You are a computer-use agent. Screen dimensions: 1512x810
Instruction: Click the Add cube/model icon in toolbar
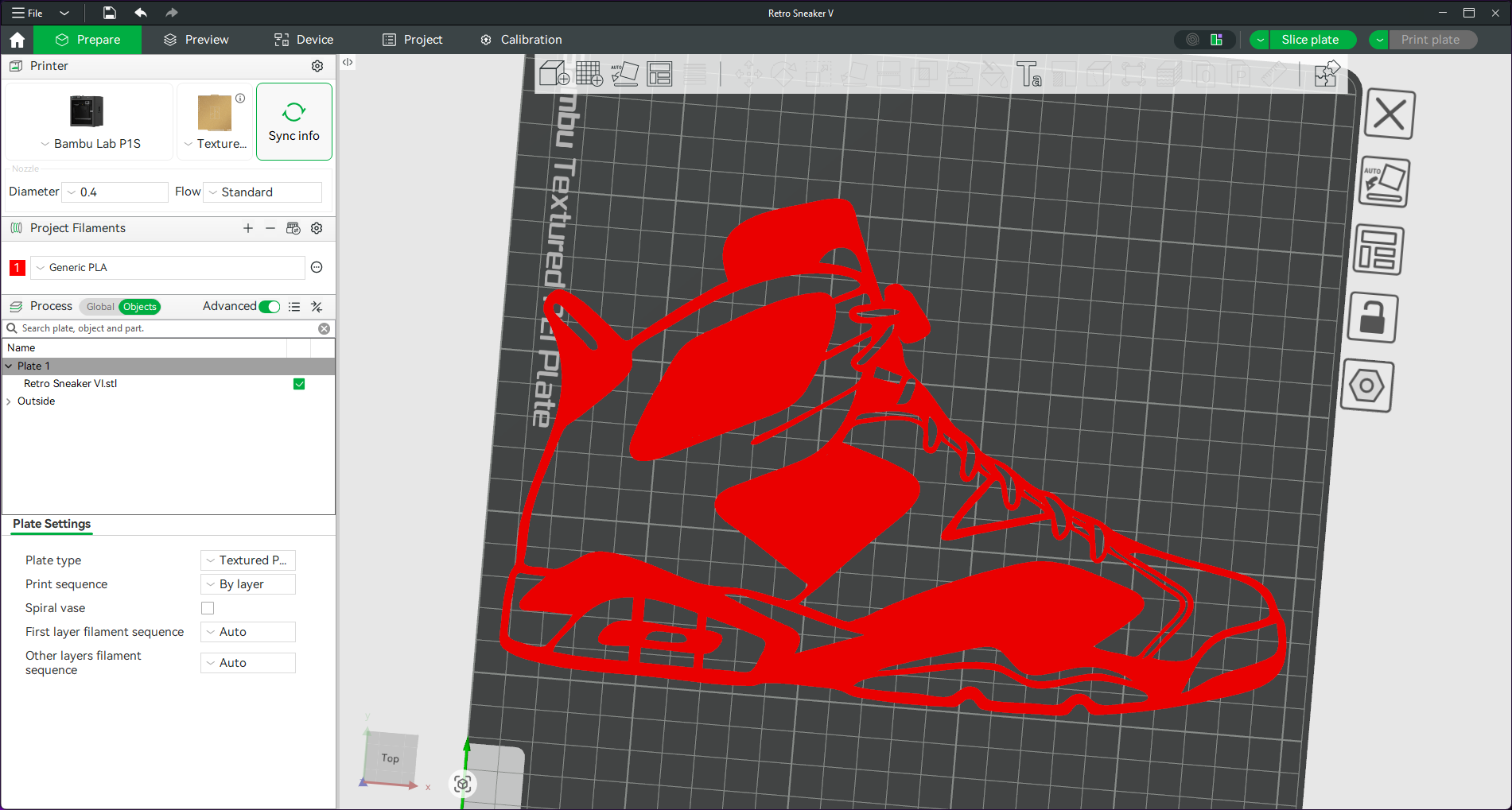[554, 74]
